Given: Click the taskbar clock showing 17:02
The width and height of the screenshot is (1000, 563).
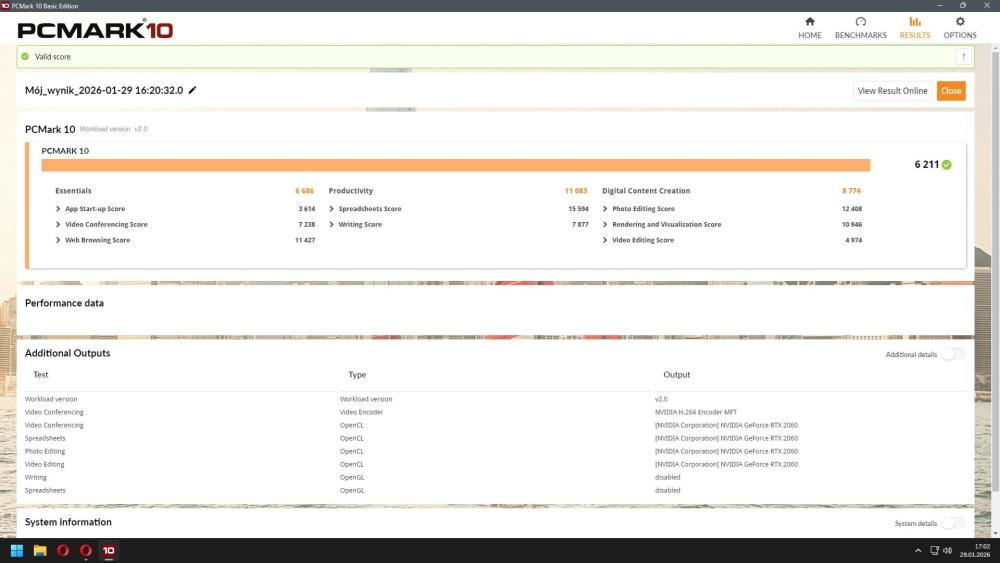Looking at the screenshot, I should [974, 550].
